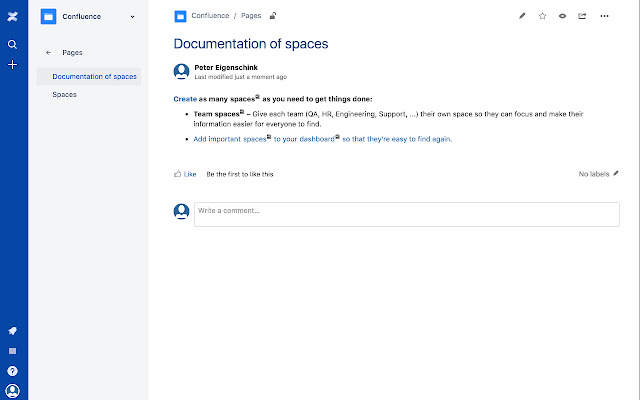Screen dimensions: 640x400
Task: Click Be the first to like this text
Action: coord(240,174)
